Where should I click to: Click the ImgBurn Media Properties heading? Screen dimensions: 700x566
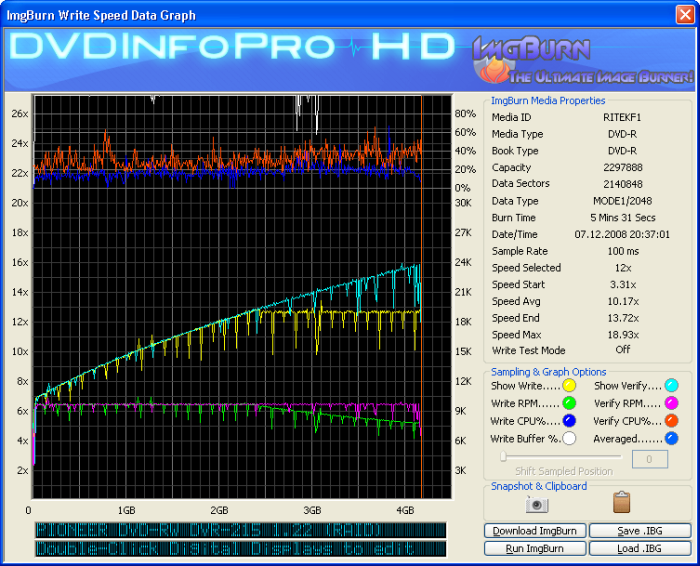pyautogui.click(x=548, y=100)
